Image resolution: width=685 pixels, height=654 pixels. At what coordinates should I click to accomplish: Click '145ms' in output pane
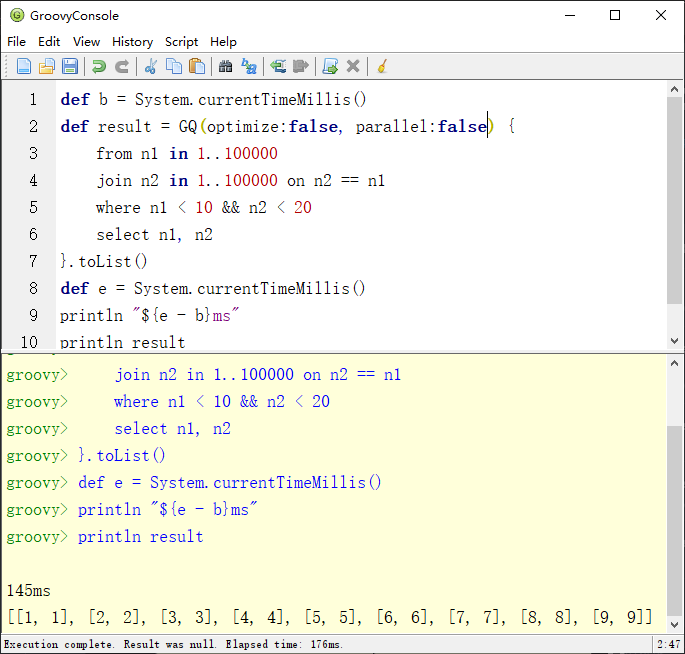29,591
